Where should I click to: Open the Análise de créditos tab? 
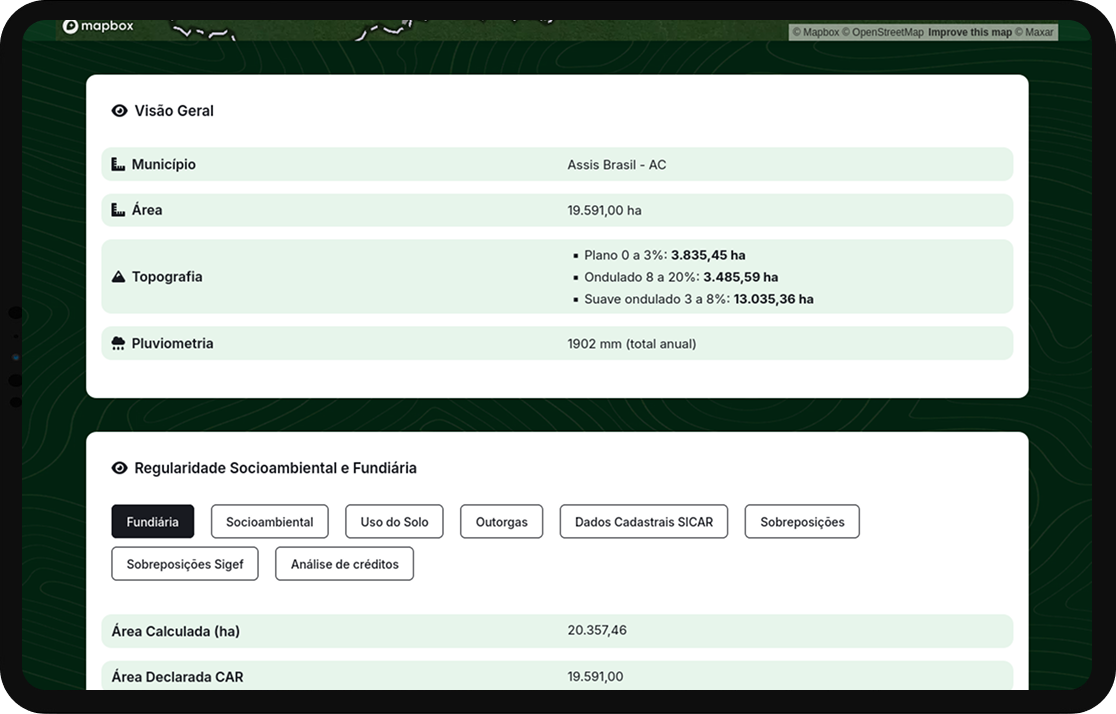[344, 564]
